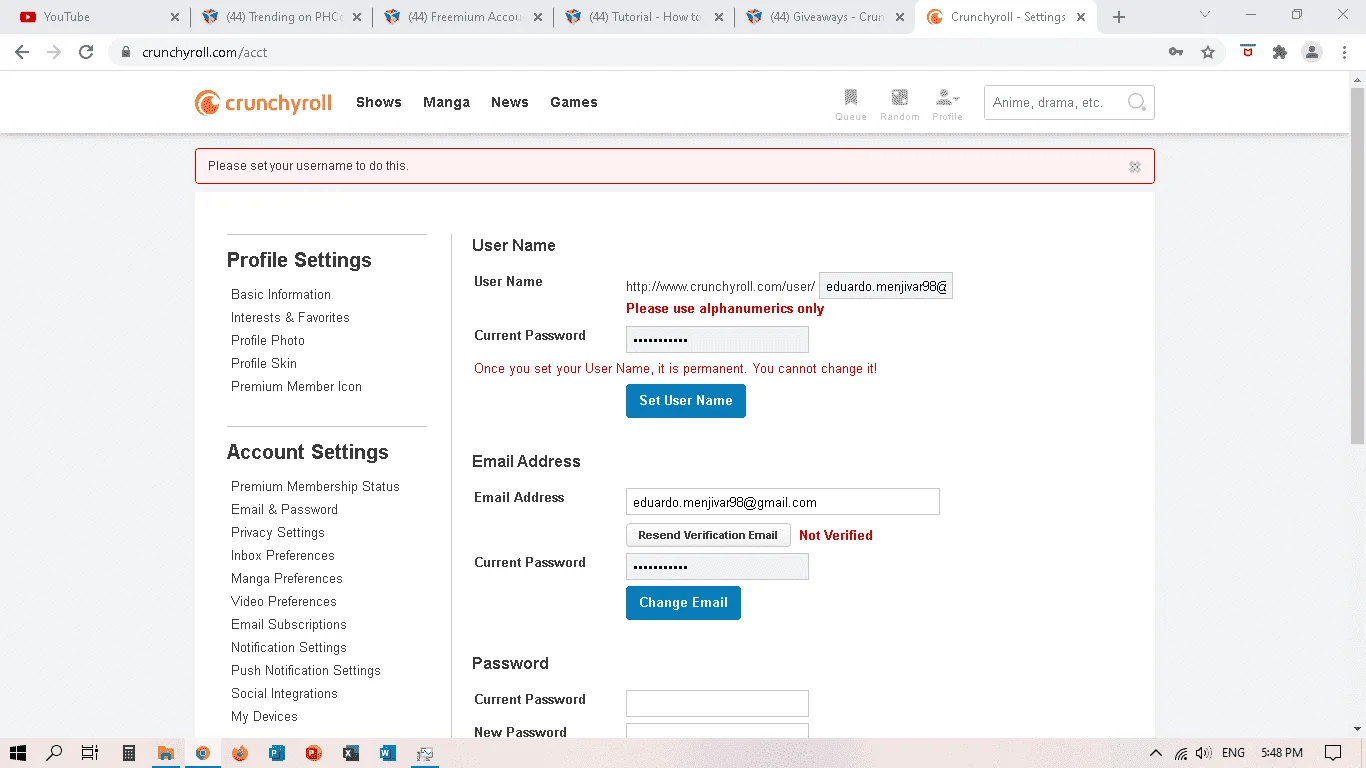Dismiss the red username alert banner
Image resolution: width=1366 pixels, height=768 pixels.
coord(1134,167)
